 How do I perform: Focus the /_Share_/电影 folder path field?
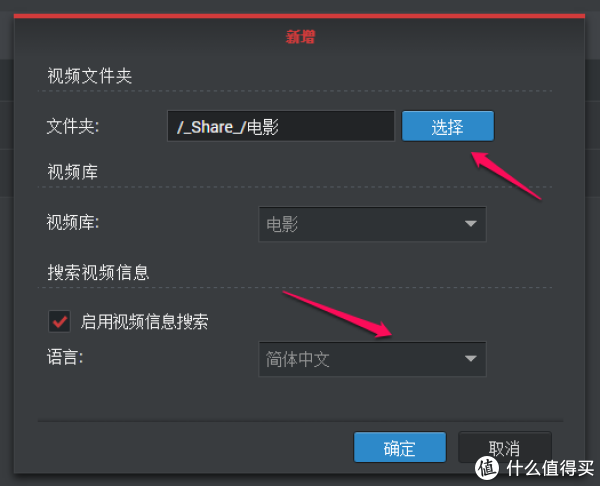(281, 126)
